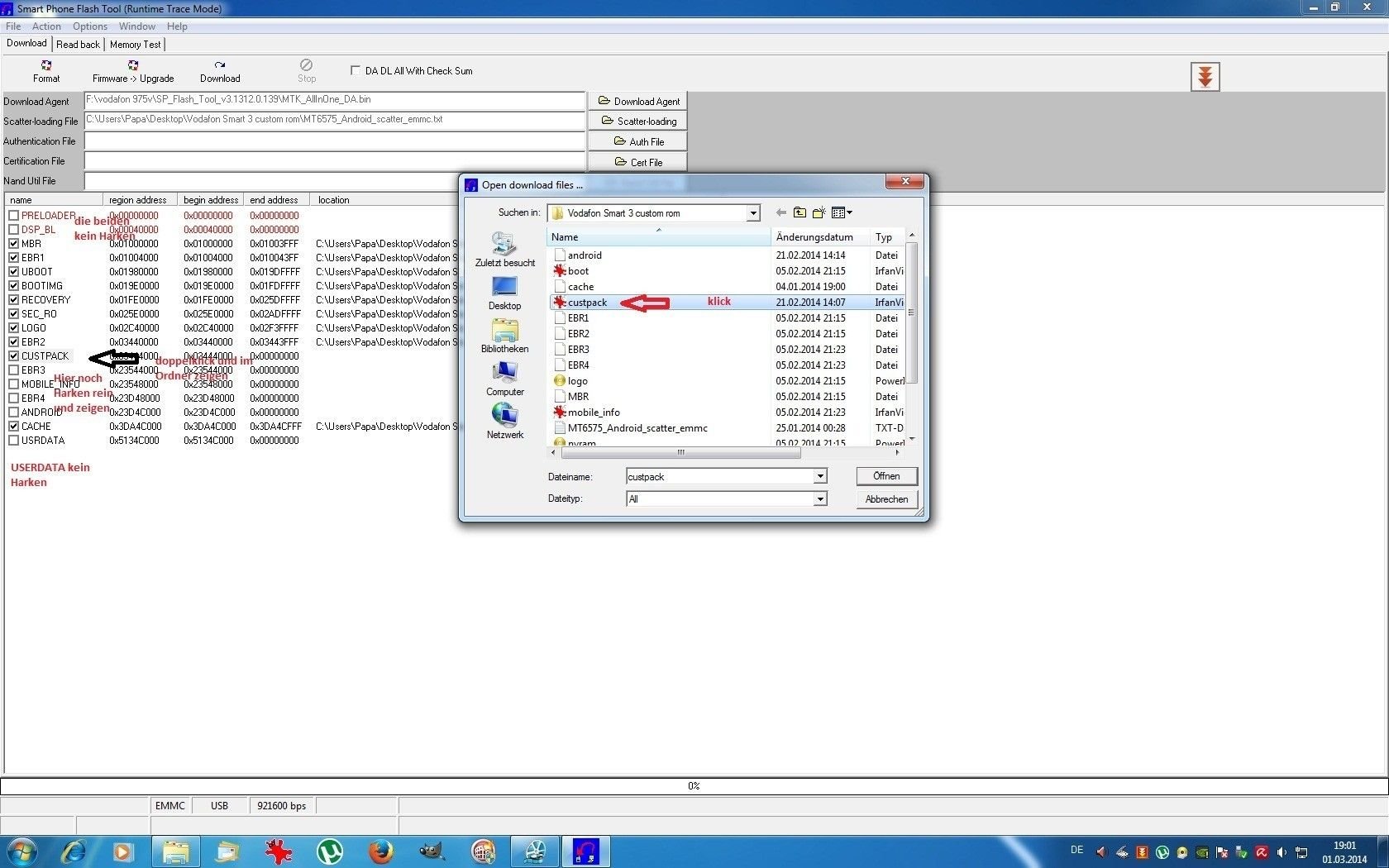Click the location column header

[x=334, y=200]
